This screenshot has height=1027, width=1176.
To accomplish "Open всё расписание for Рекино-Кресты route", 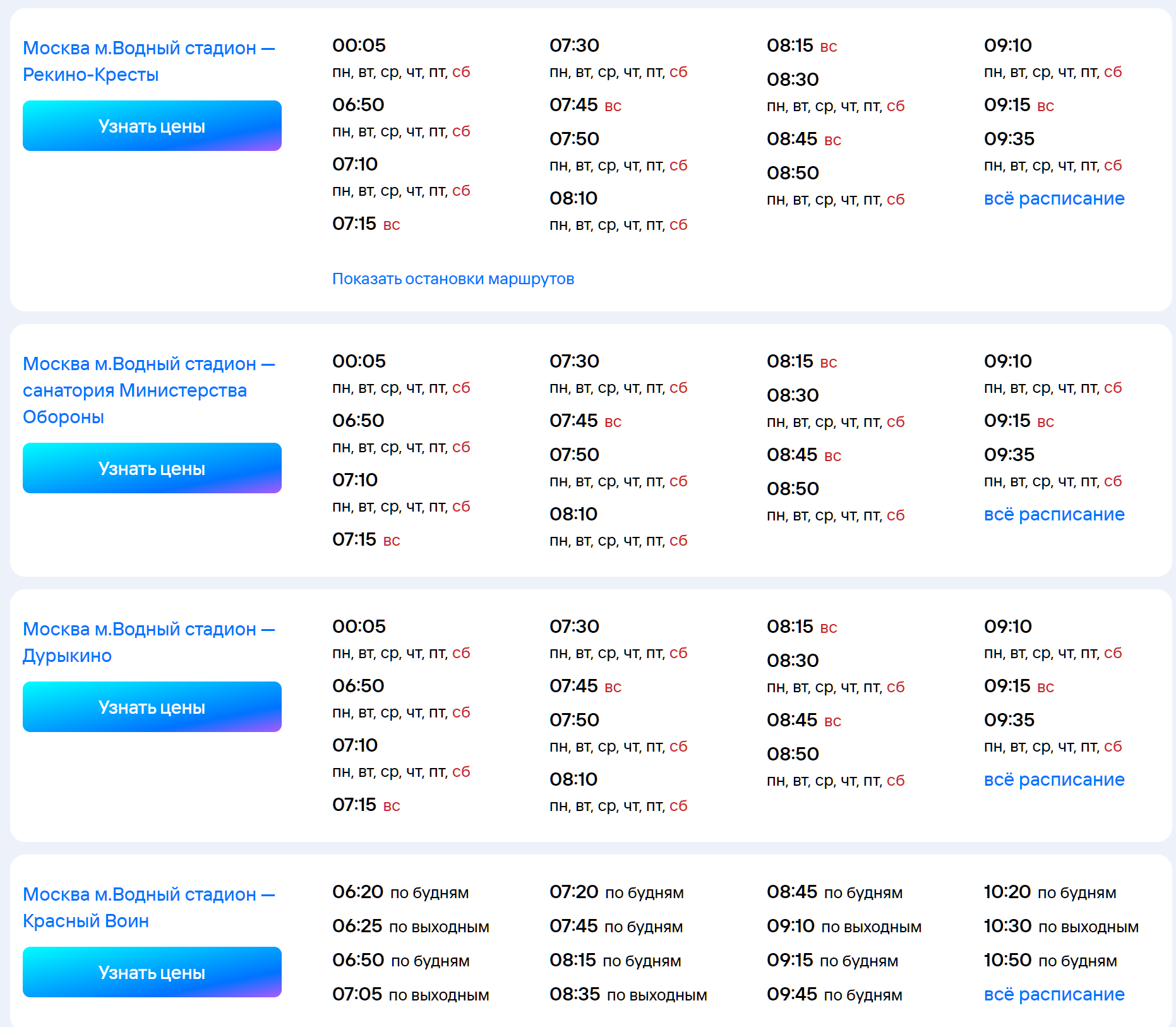I will pyautogui.click(x=1054, y=198).
